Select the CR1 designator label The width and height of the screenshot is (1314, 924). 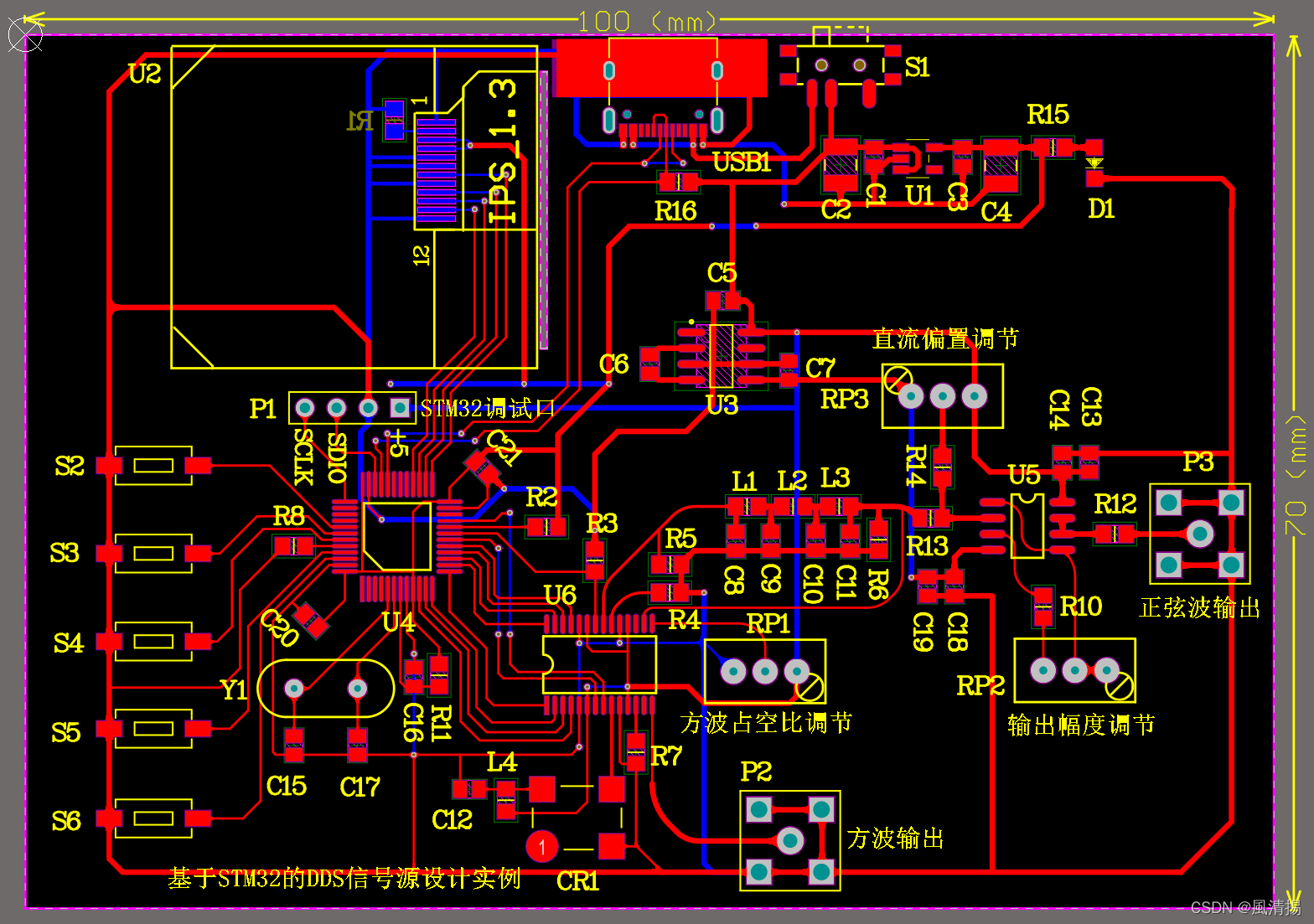577,881
